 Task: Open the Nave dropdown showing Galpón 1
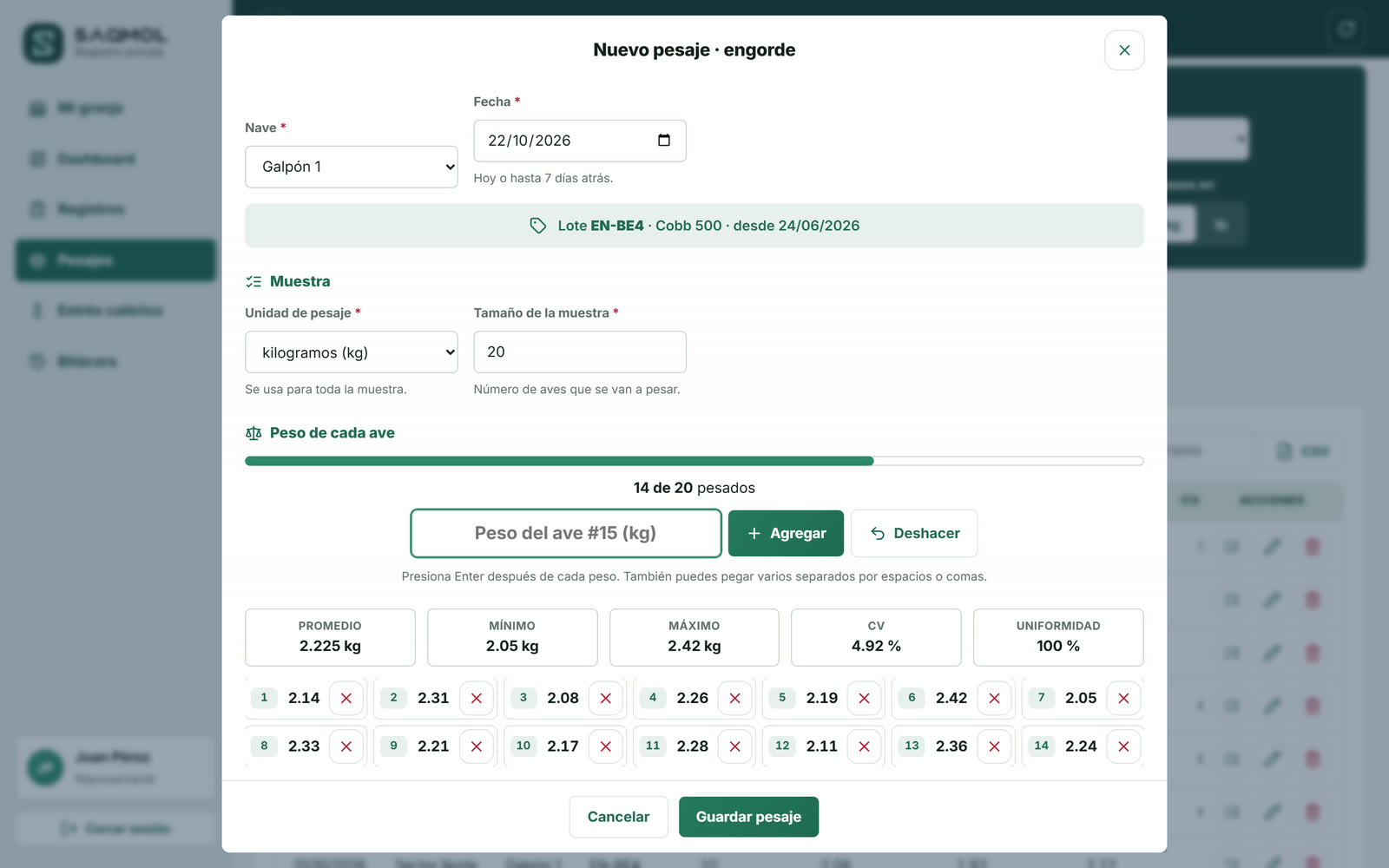(x=352, y=167)
